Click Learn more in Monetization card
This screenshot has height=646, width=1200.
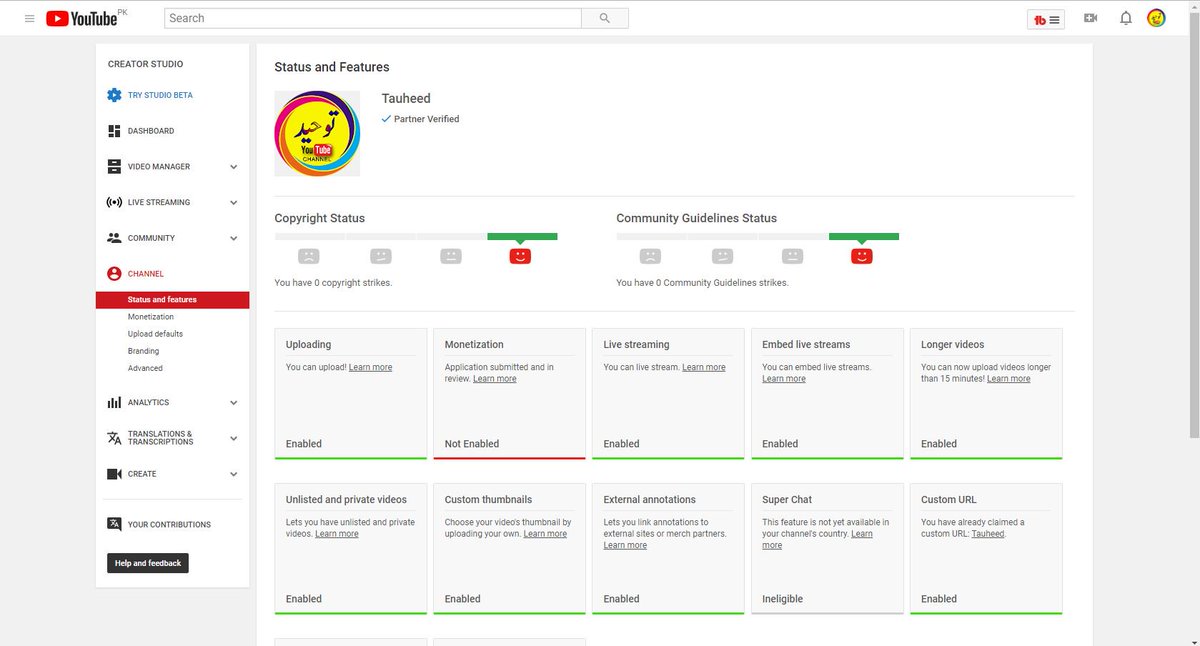point(495,379)
